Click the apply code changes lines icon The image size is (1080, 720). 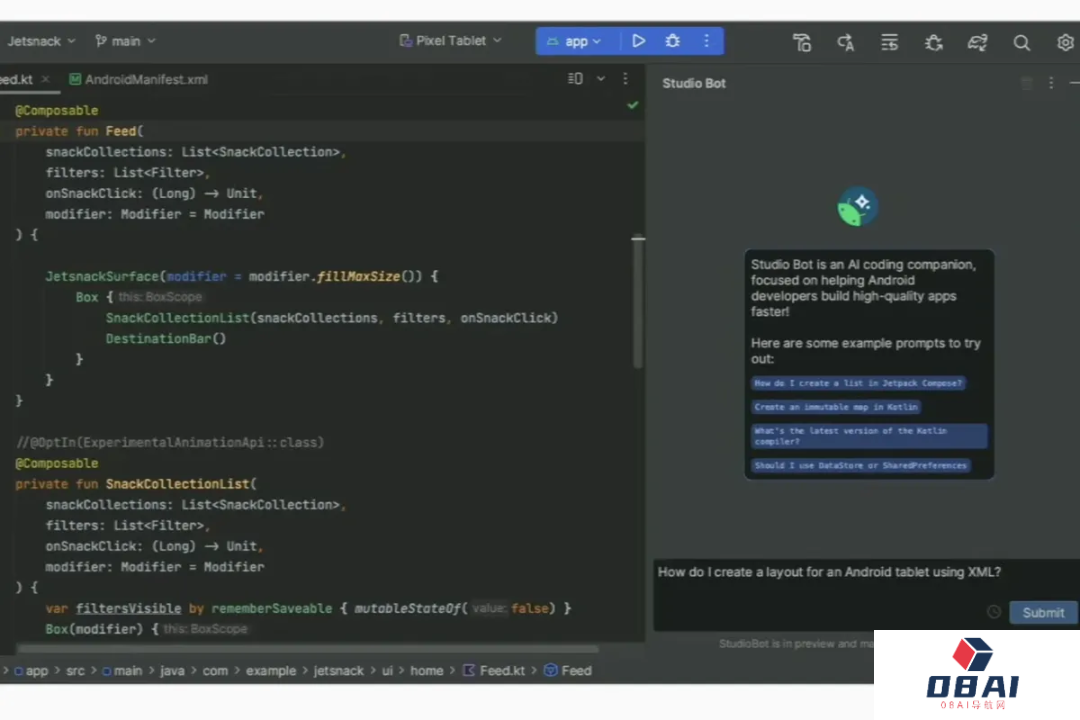tap(889, 43)
